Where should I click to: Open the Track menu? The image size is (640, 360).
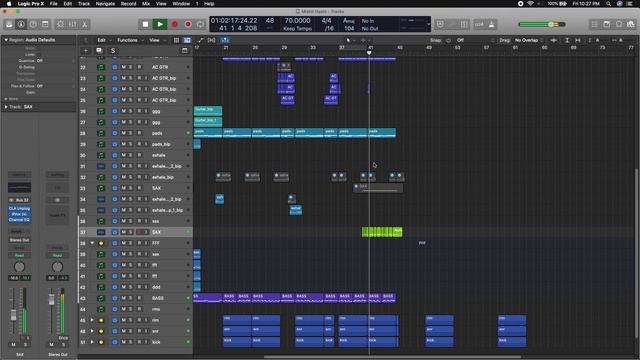(x=84, y=4)
